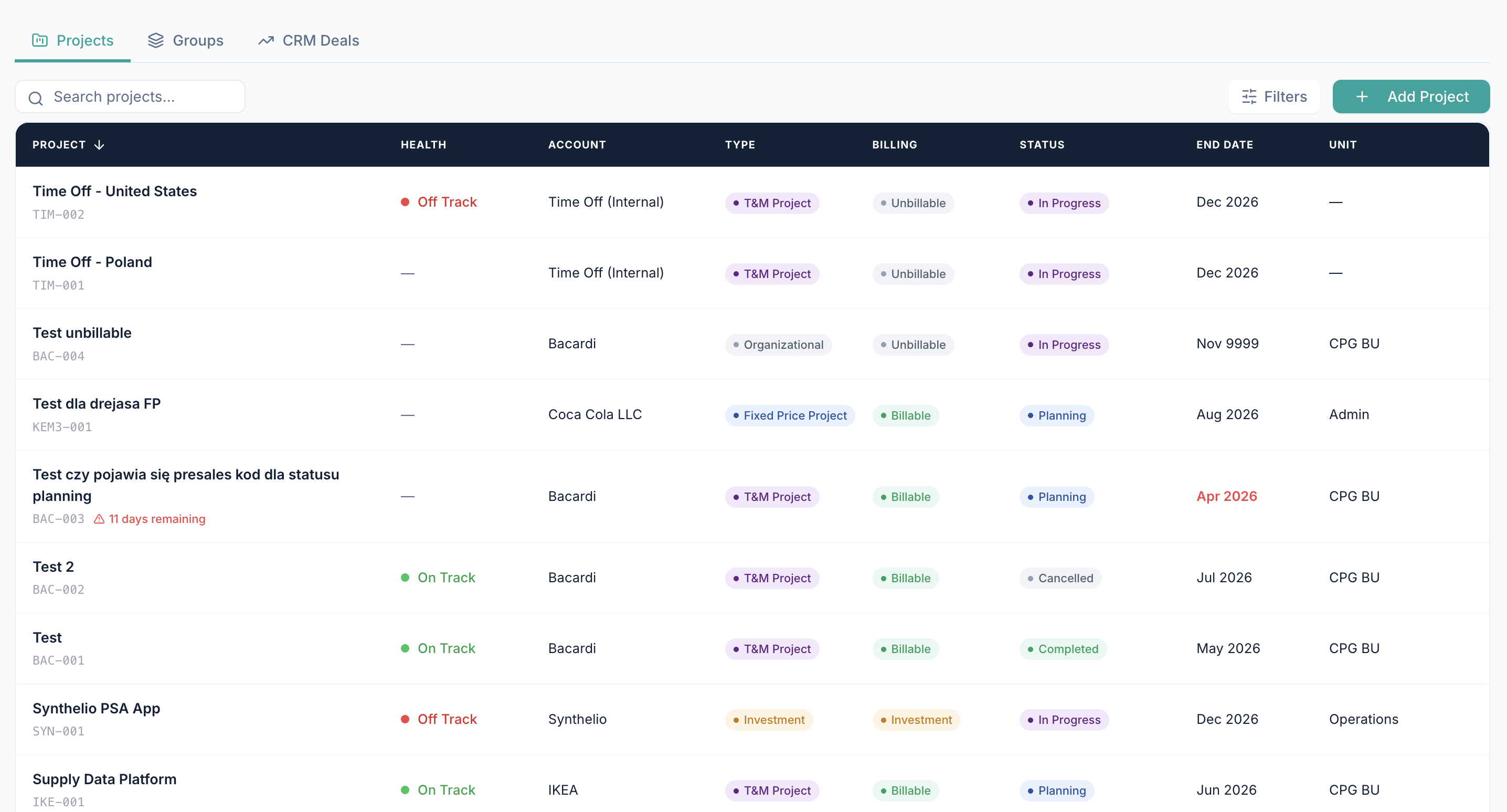Image resolution: width=1507 pixels, height=812 pixels.
Task: Sort by the PROJECT column header
Action: 59,144
